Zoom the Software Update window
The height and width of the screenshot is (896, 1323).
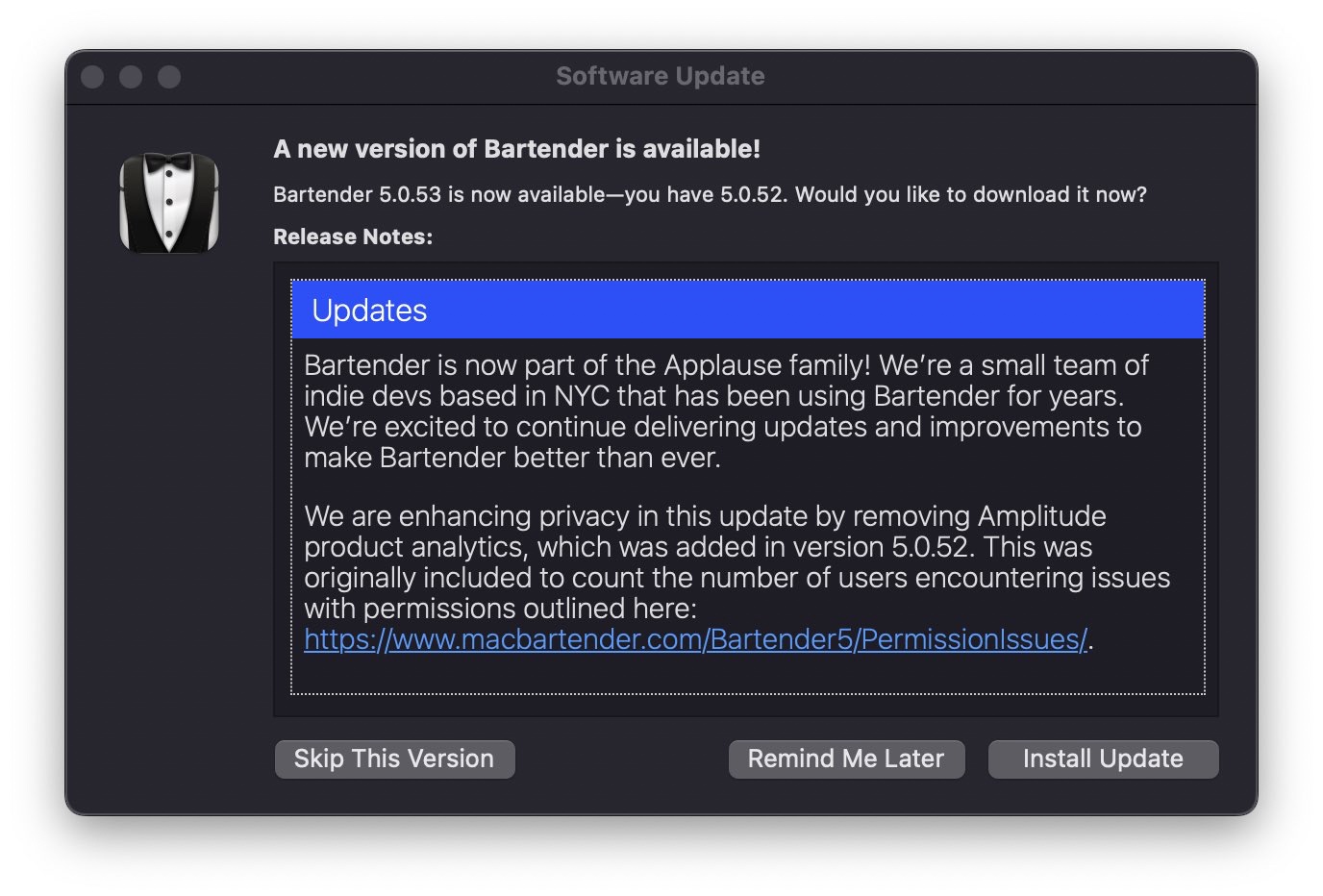coord(169,77)
